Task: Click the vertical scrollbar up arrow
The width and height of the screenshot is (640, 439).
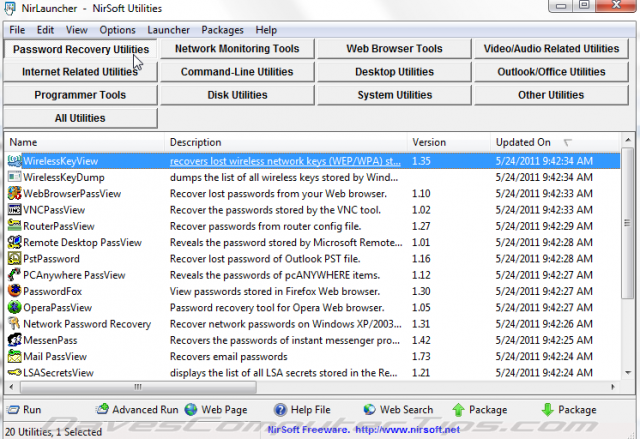Action: 628,140
